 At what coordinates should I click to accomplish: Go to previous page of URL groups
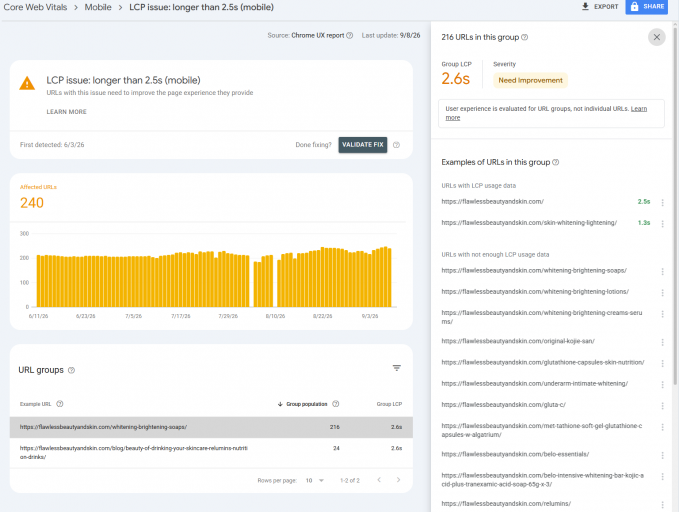[x=379, y=480]
